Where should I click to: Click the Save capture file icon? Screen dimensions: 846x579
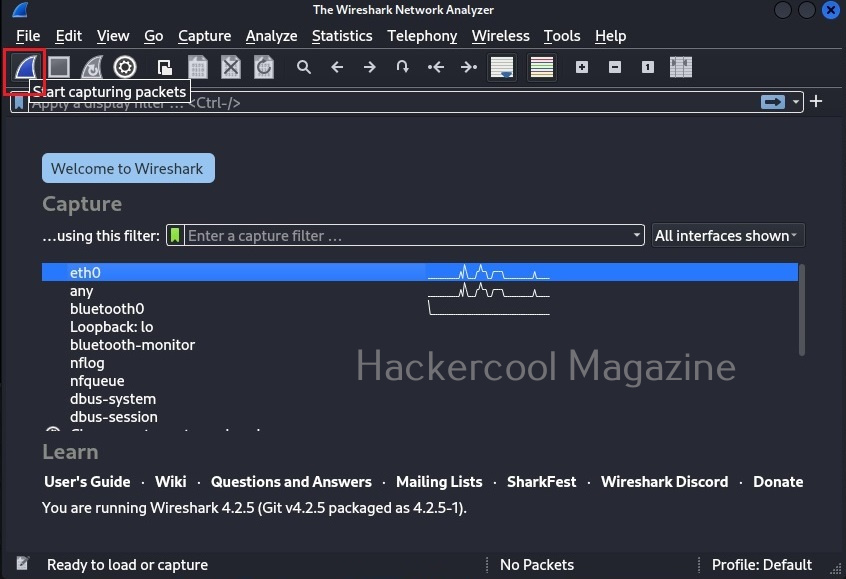pos(197,67)
